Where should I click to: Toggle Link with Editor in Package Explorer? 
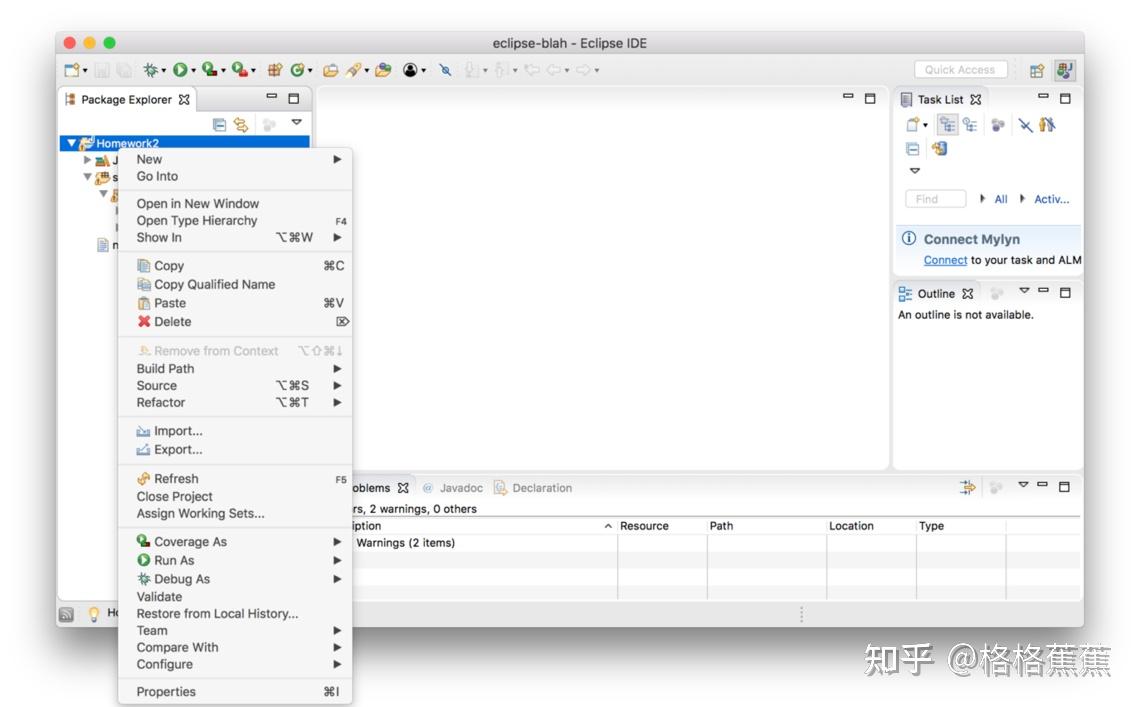[241, 124]
